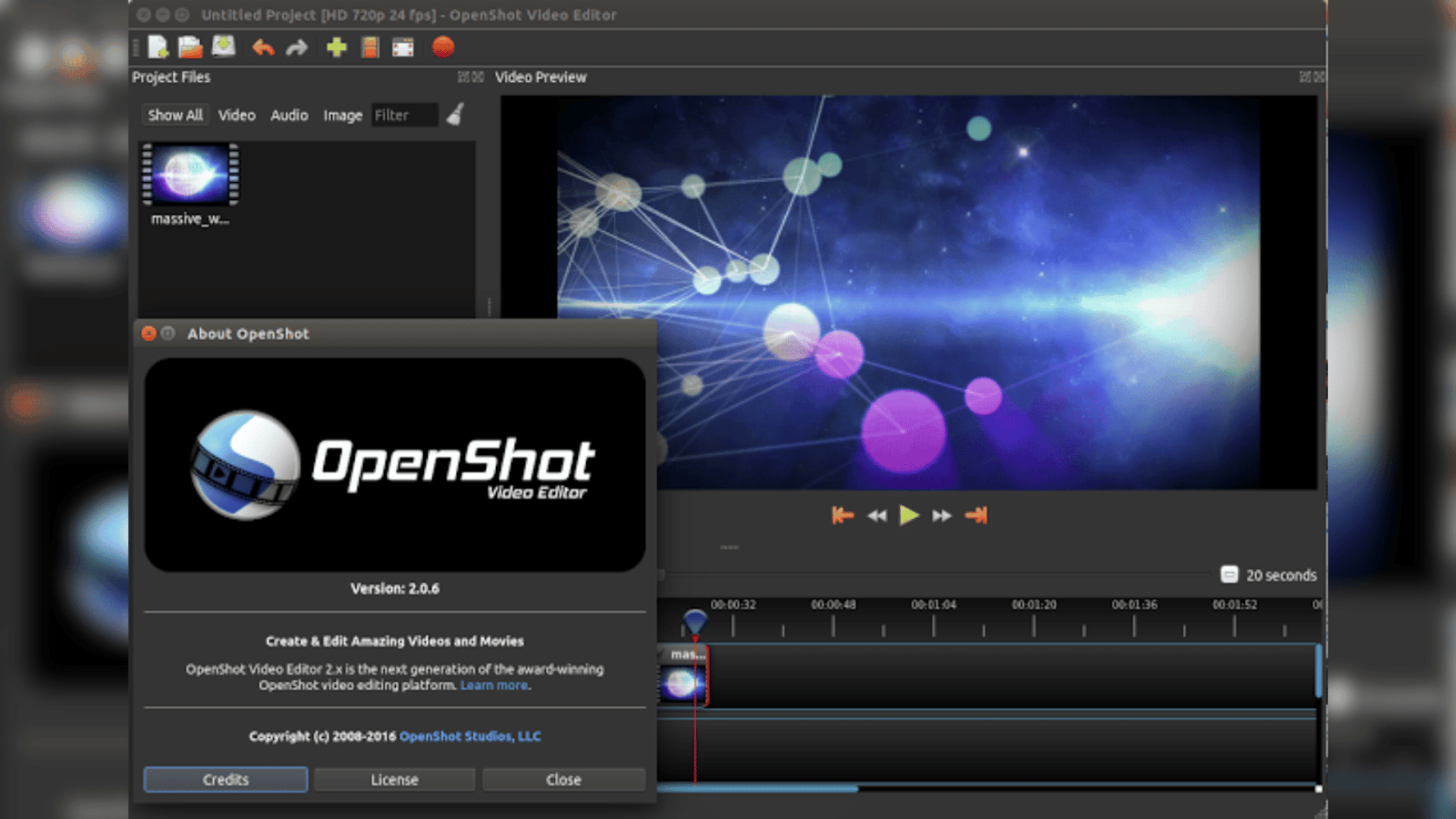Undo the last action
Screen dimensions: 1456x819
click(x=263, y=47)
